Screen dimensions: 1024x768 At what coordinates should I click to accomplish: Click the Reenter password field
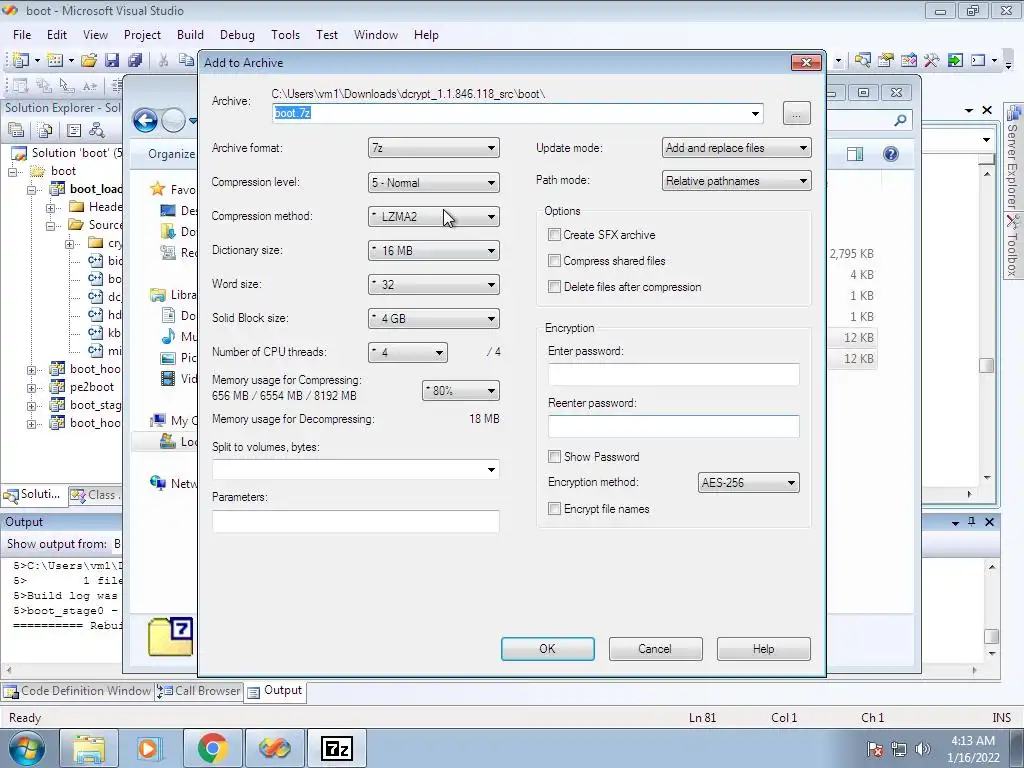click(673, 426)
